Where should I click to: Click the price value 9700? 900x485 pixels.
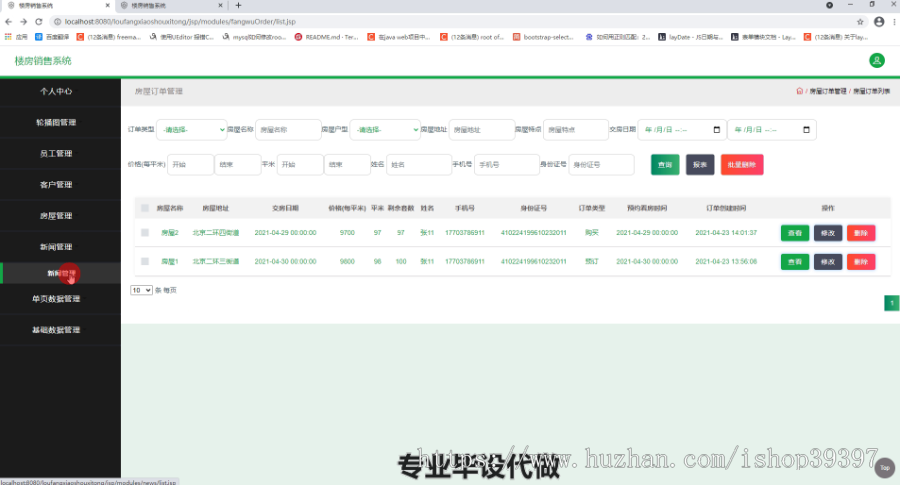[347, 232]
